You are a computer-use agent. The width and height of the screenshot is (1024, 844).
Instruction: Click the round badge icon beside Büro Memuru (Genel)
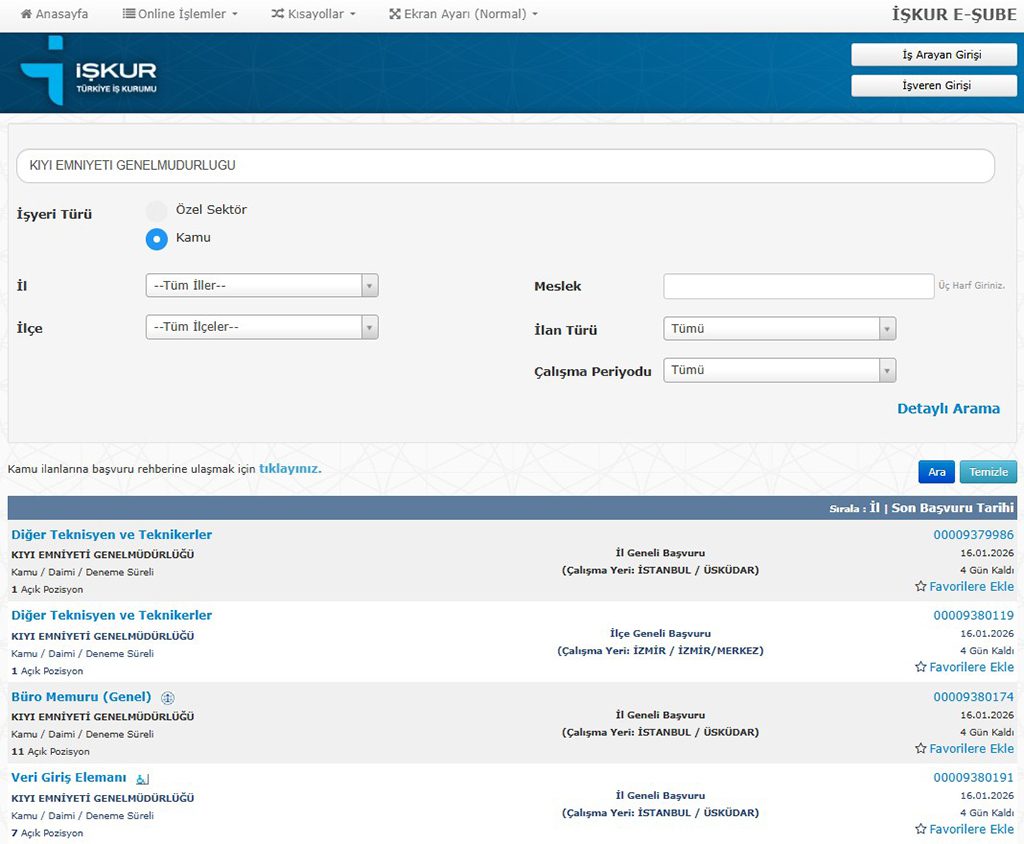point(168,698)
